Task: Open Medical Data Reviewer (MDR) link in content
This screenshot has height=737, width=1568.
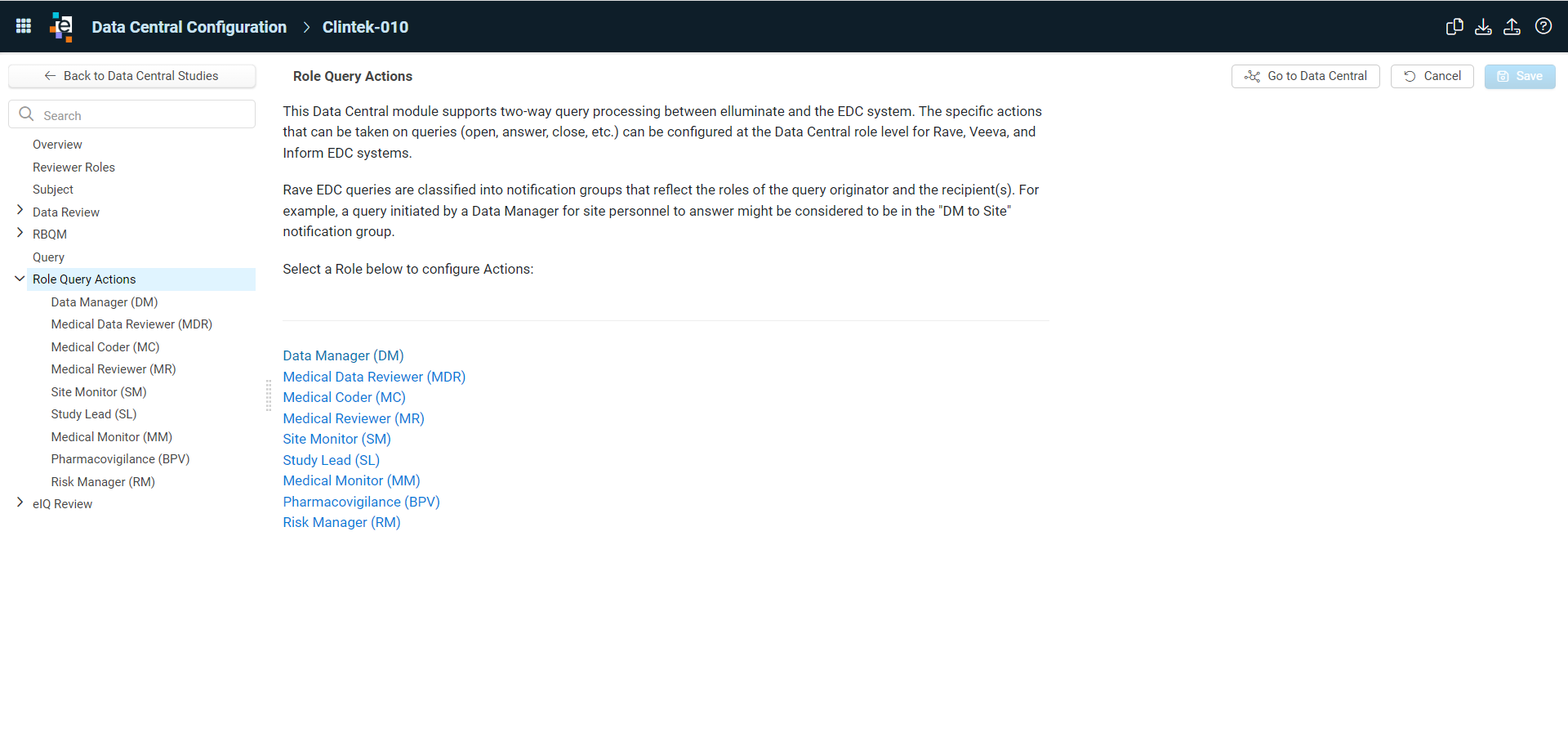Action: [x=374, y=377]
